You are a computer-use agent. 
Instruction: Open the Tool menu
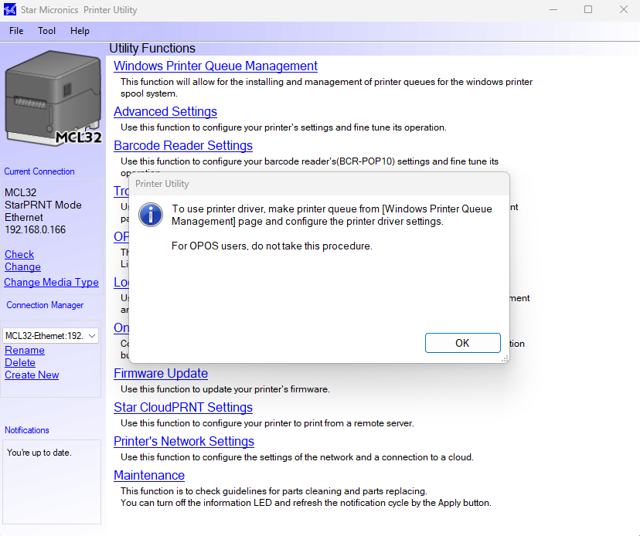(47, 31)
